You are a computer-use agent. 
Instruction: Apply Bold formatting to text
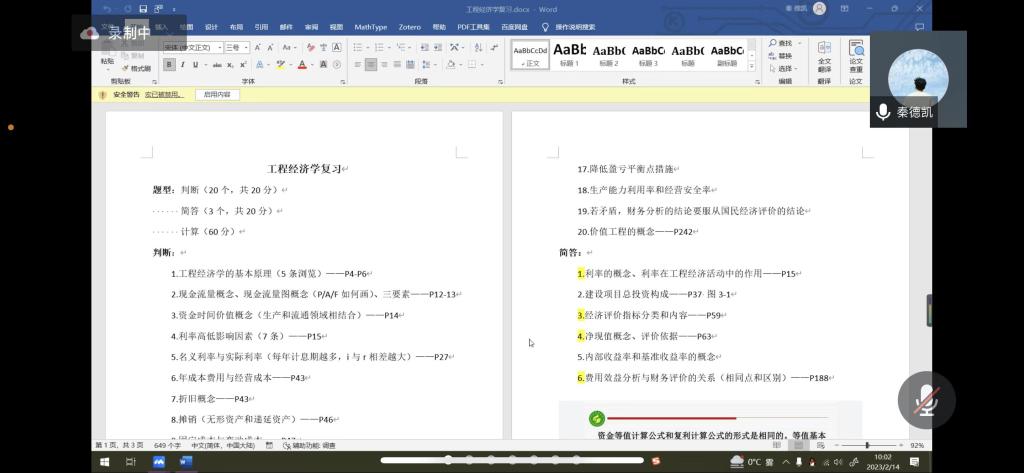pyautogui.click(x=169, y=65)
